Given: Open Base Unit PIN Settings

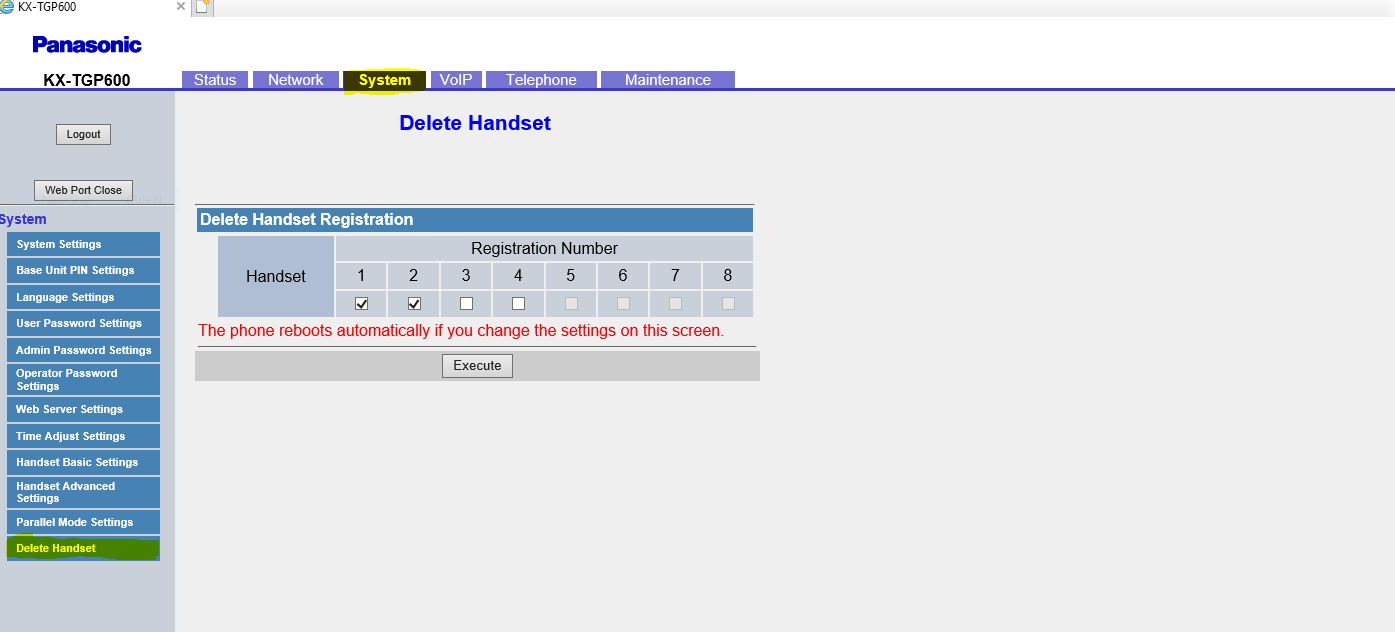Looking at the screenshot, I should [83, 270].
